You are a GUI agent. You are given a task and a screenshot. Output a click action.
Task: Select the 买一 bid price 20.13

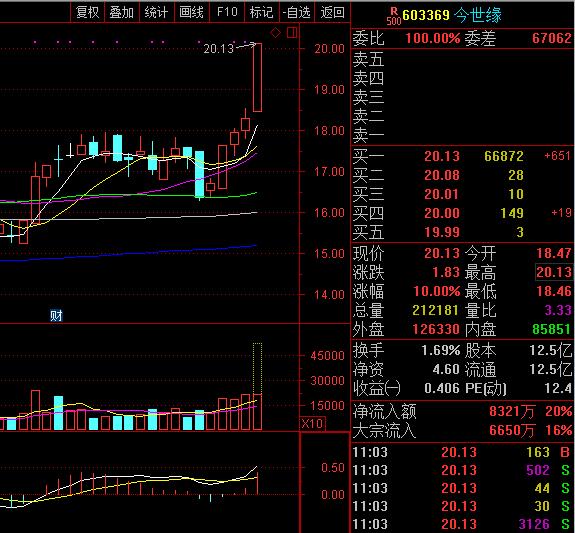coord(442,156)
